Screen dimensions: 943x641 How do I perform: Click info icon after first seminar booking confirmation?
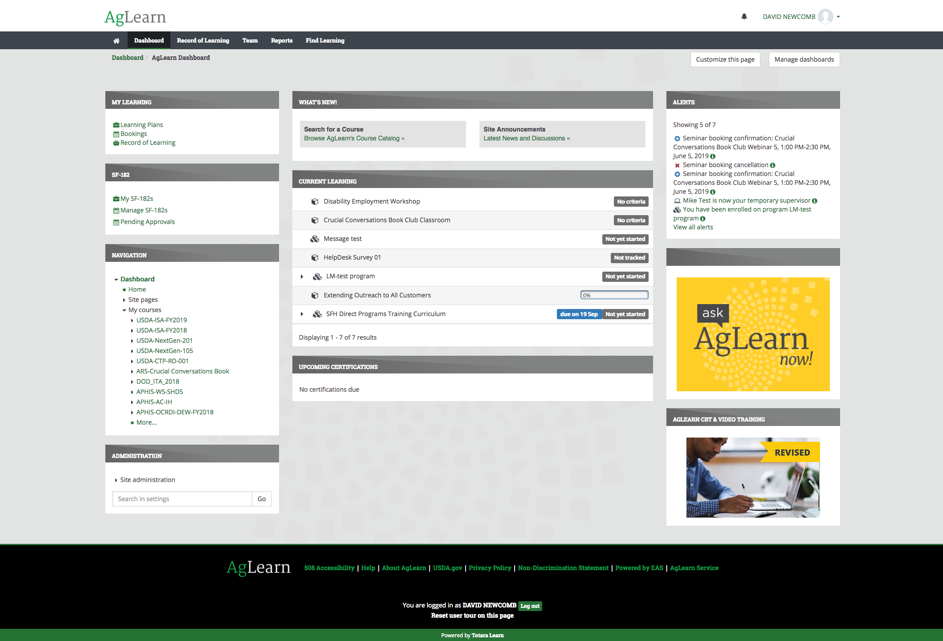pyautogui.click(x=713, y=156)
